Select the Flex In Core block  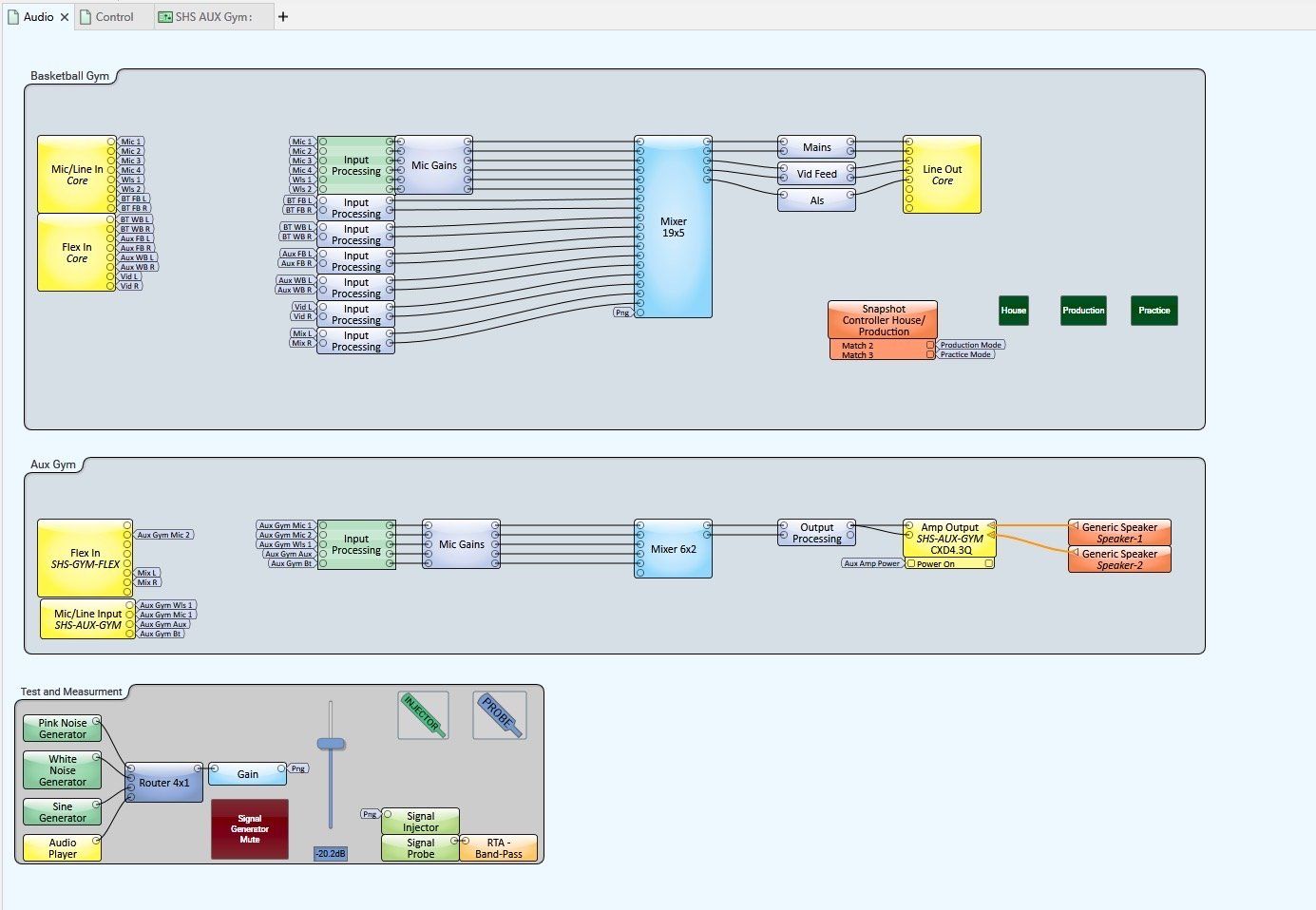[77, 253]
